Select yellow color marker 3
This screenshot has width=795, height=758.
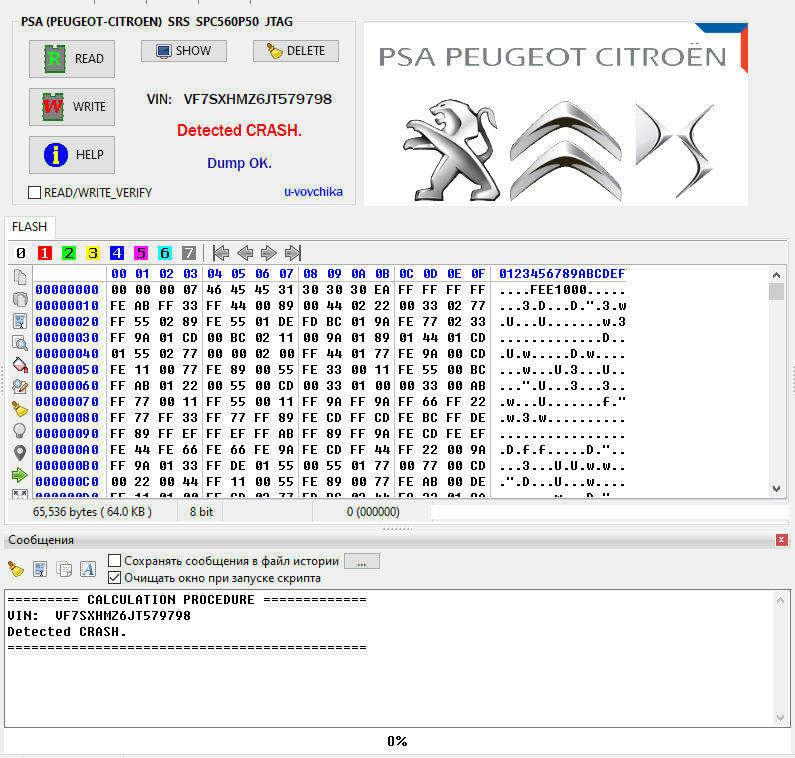[x=93, y=252]
